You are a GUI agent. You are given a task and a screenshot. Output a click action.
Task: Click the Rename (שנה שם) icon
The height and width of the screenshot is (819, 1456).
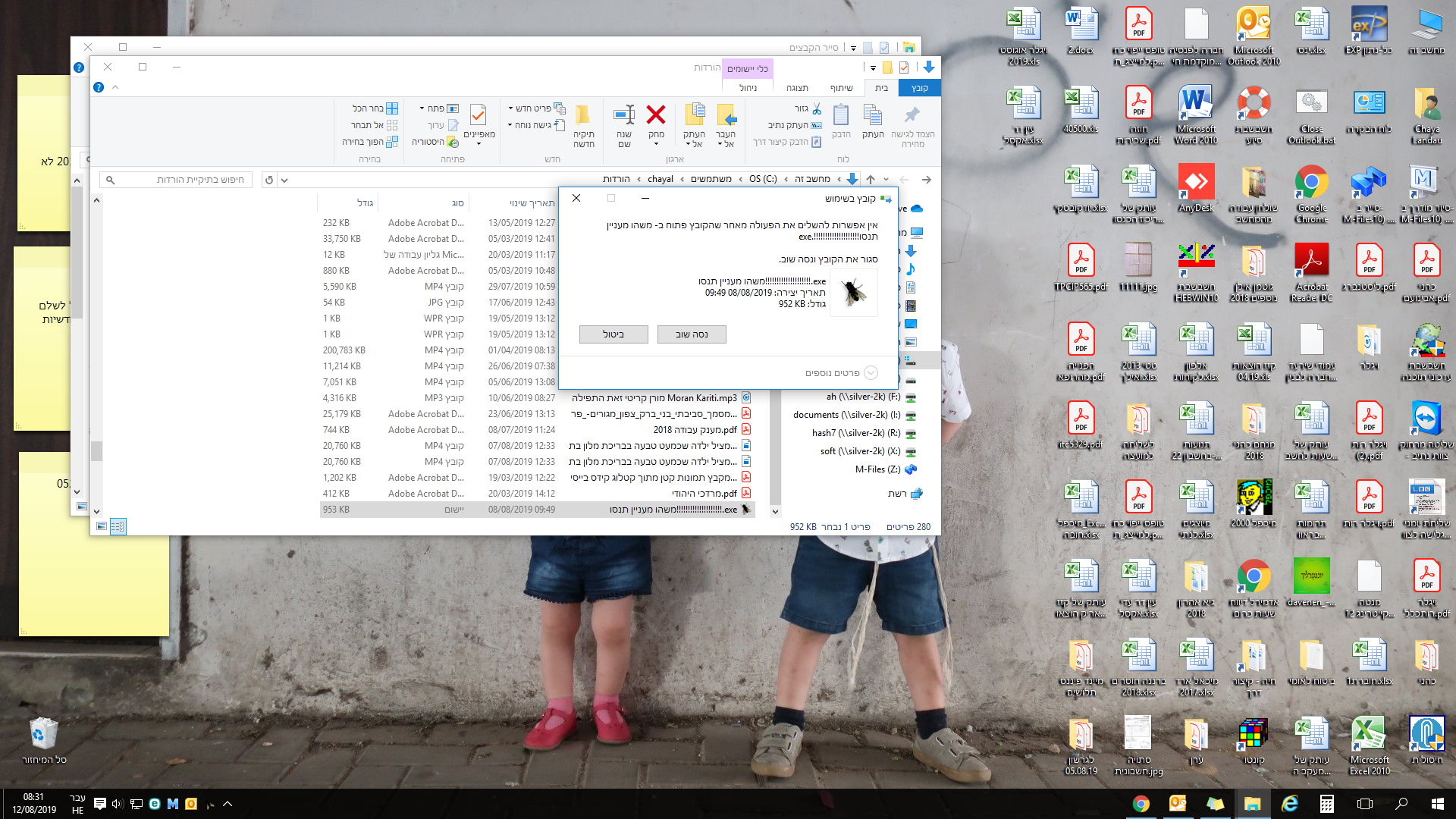tap(624, 115)
